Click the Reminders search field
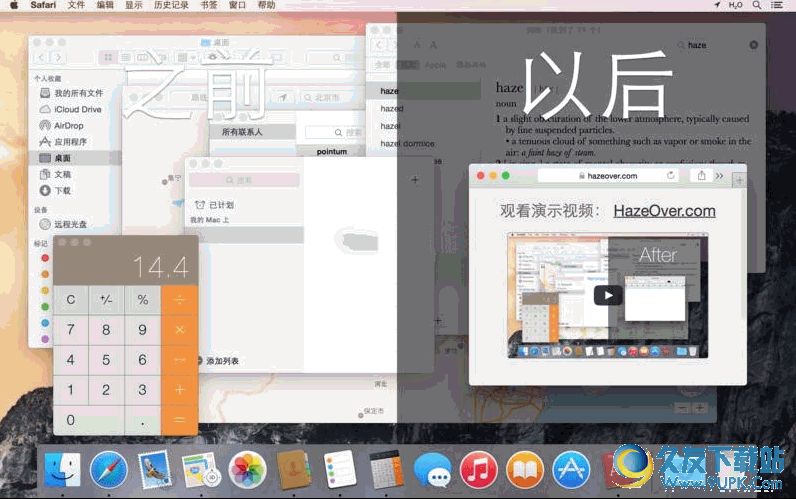The image size is (796, 499). [x=244, y=180]
